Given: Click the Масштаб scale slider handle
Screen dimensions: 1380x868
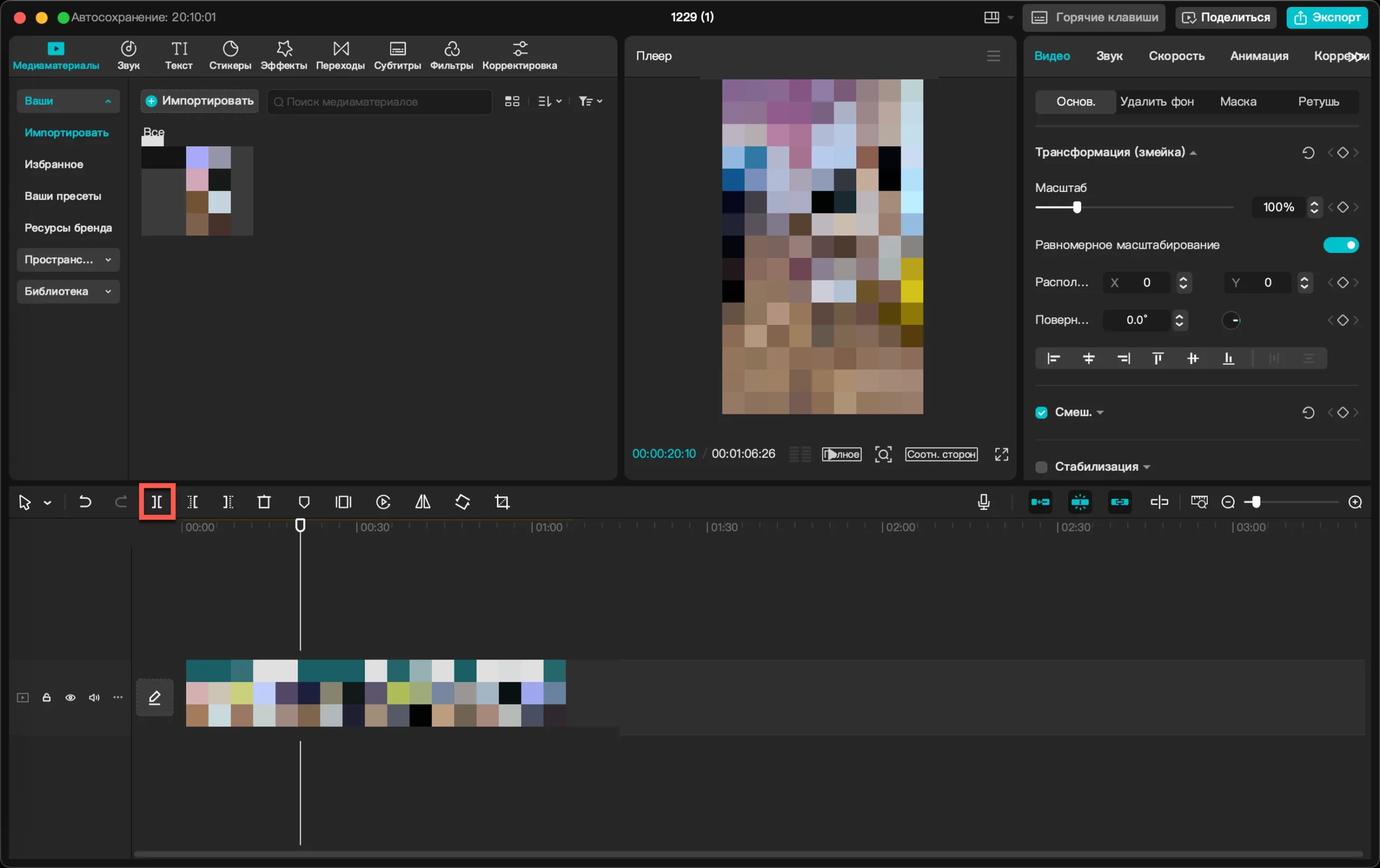Looking at the screenshot, I should tap(1077, 207).
